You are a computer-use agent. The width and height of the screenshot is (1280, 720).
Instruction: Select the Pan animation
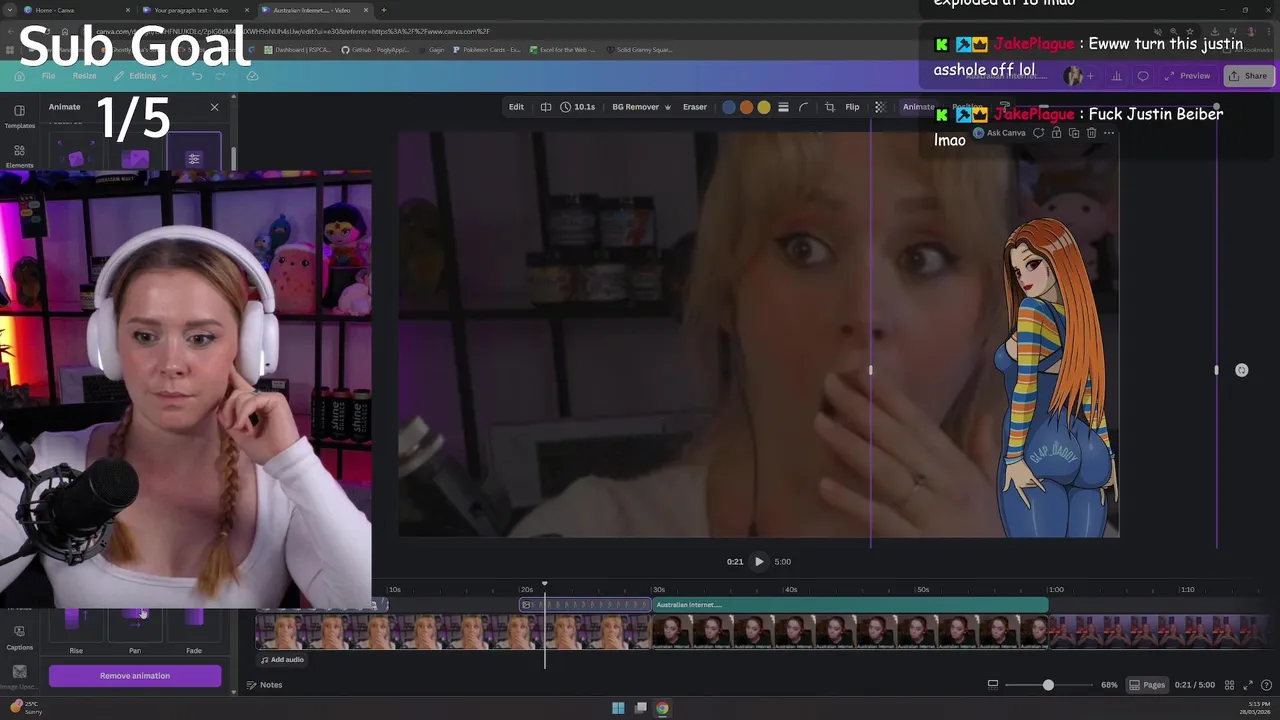pos(135,630)
